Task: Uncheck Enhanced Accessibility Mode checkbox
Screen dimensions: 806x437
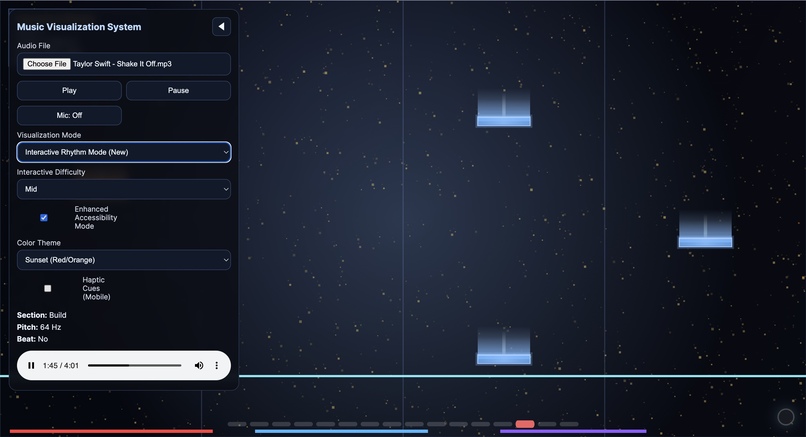Action: point(44,217)
